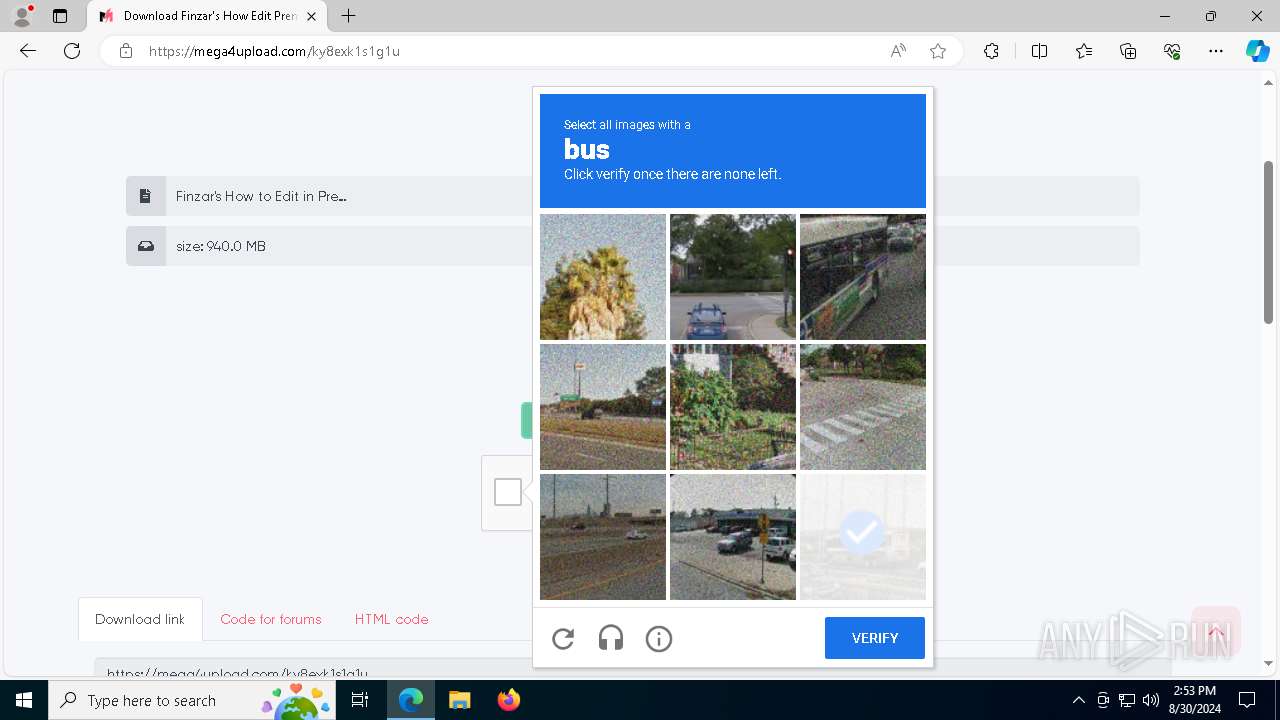Viewport: 1280px width, 720px height.
Task: Click the VERIFY button
Action: pos(875,638)
